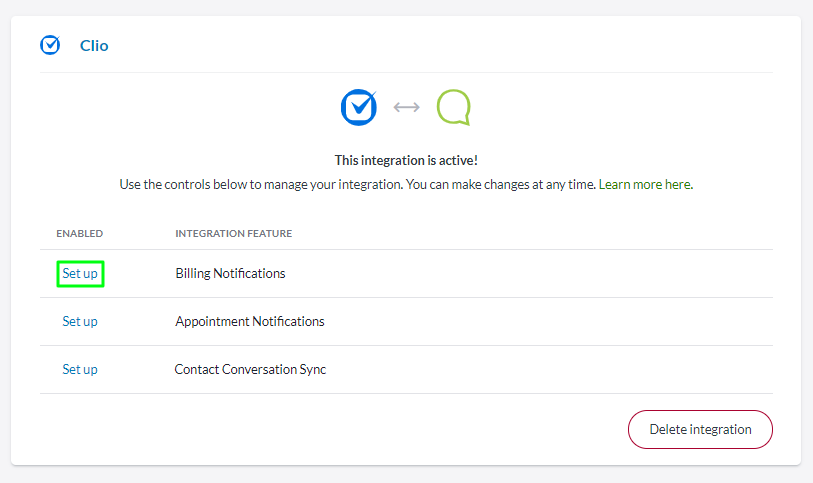Click the ENABLED column header

tap(79, 234)
